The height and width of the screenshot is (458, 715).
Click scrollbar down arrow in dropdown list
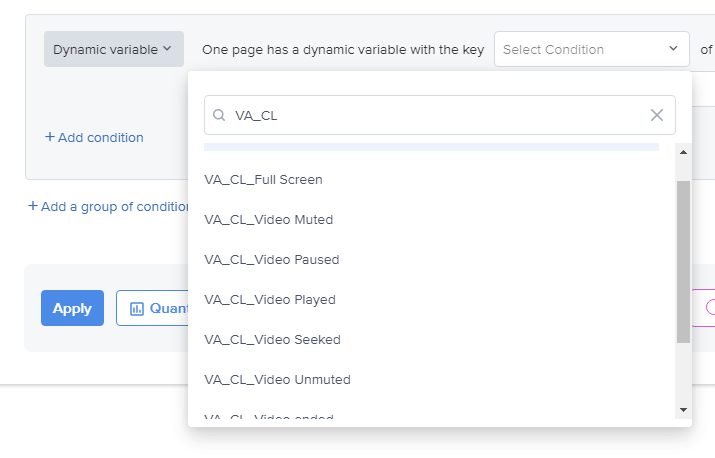tap(683, 410)
